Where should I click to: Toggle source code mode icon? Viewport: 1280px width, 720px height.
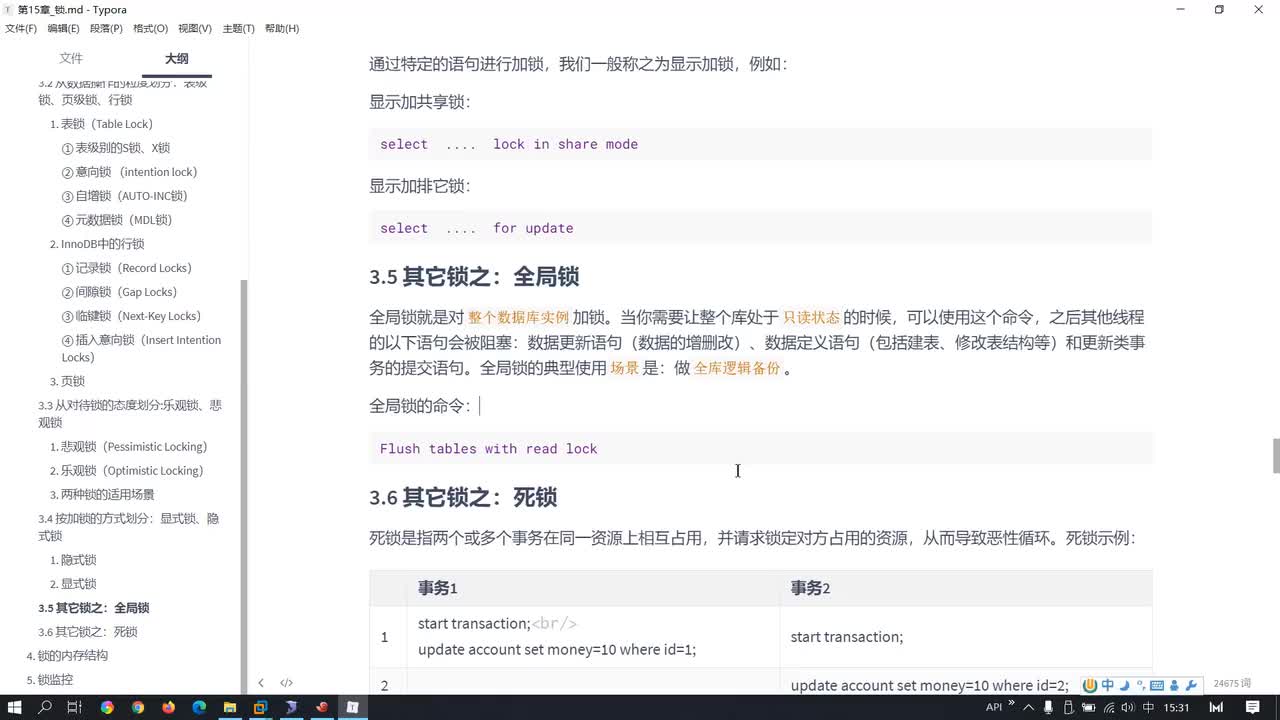(x=286, y=683)
